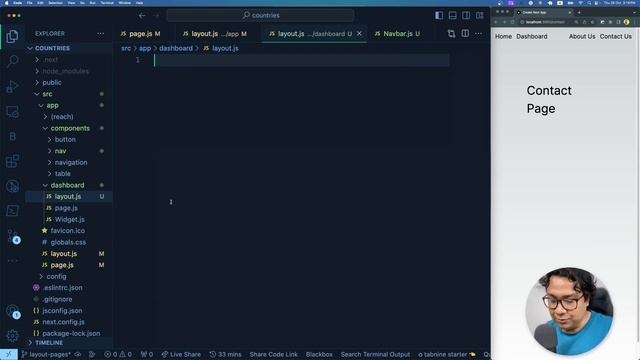
Task: Open the Explorer view in activity bar
Action: (x=12, y=36)
